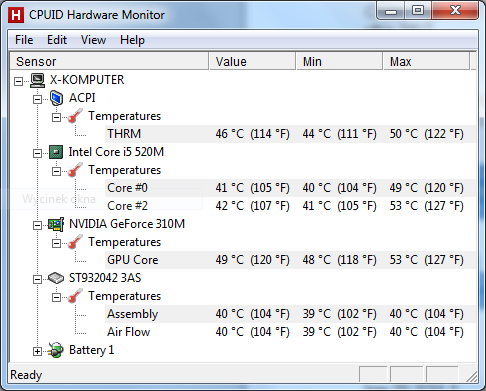Screen dimensions: 486x391
Task: Collapse Temperatures under Intel Core i5 520M
Action: tap(56, 171)
